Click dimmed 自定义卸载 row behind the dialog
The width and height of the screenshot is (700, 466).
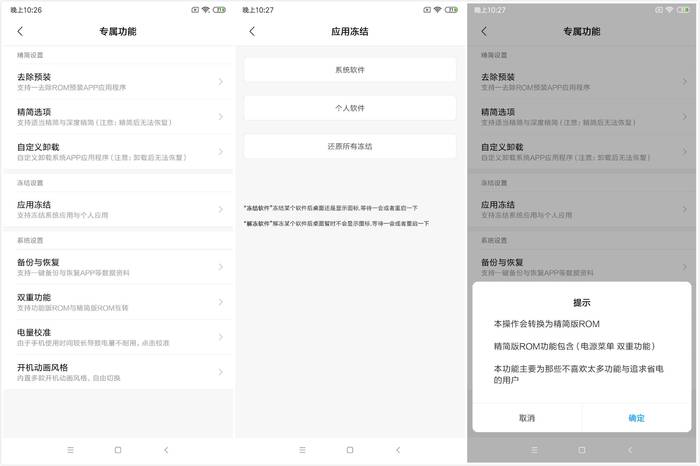point(582,152)
